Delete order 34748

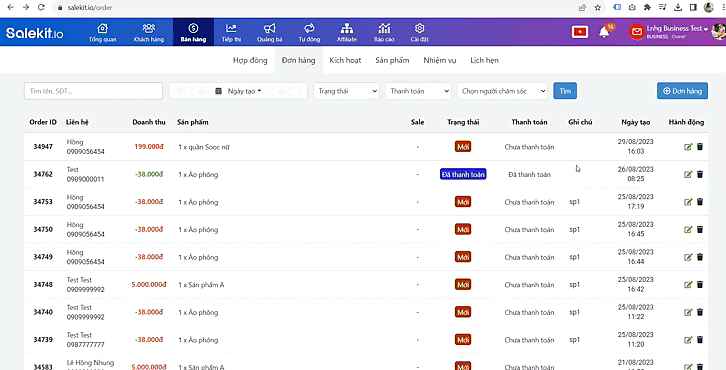pyautogui.click(x=700, y=284)
